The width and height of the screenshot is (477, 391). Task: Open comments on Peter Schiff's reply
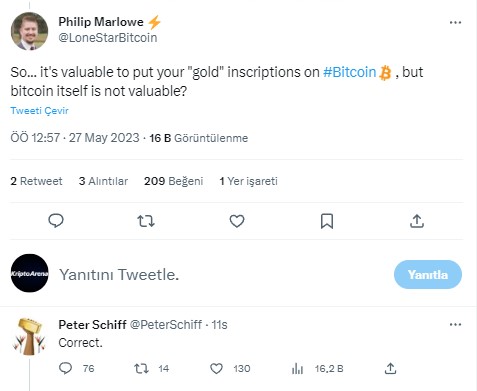click(x=65, y=368)
